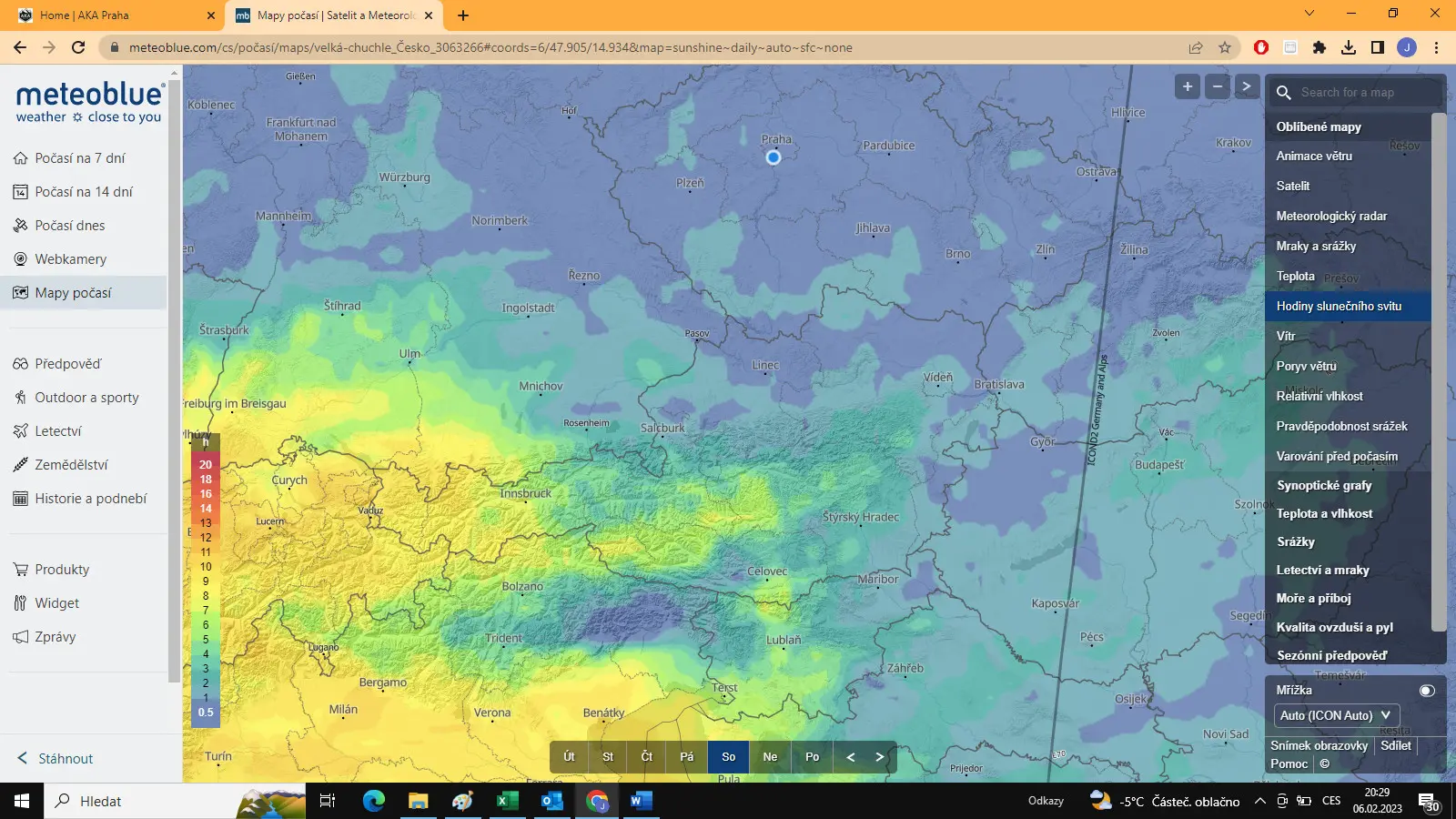
Task: Collapse map menu panel using arrow button
Action: (x=1247, y=86)
